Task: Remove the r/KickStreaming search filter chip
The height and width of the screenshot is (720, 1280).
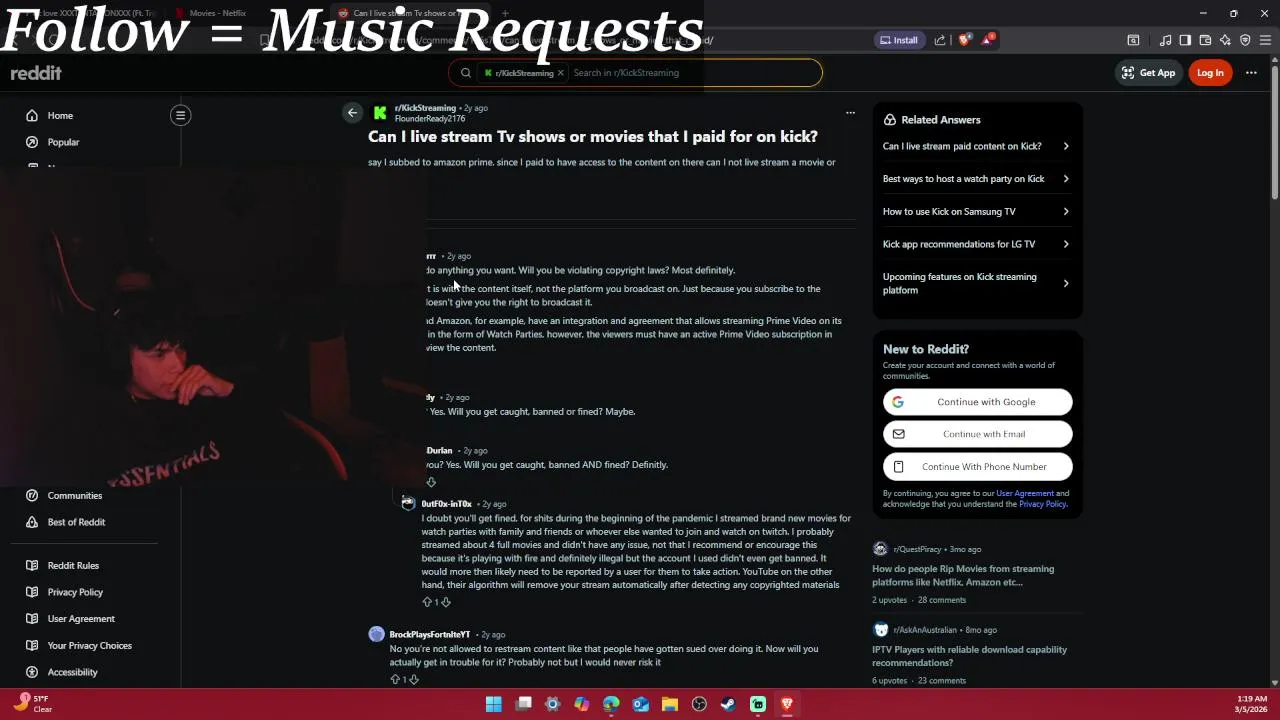Action: 560,72
